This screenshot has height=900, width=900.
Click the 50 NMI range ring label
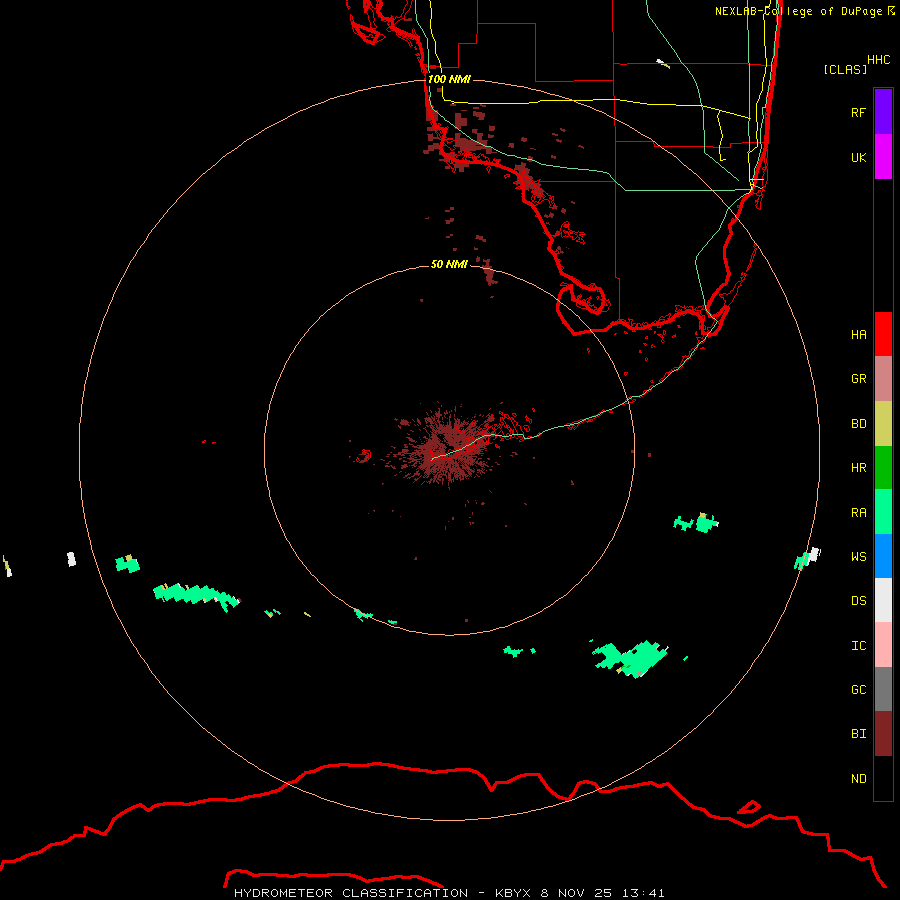[449, 264]
